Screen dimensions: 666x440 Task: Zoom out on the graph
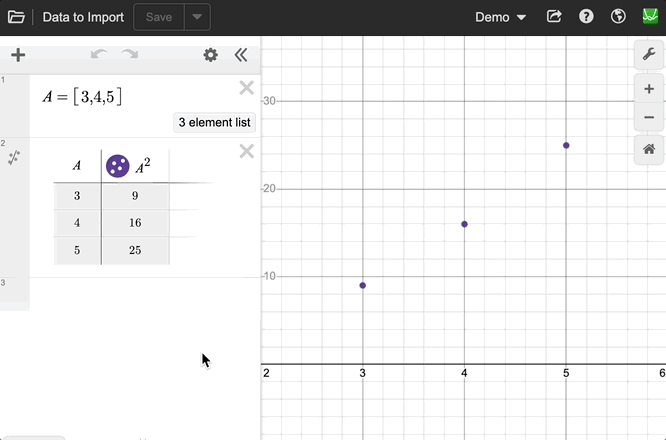649,117
